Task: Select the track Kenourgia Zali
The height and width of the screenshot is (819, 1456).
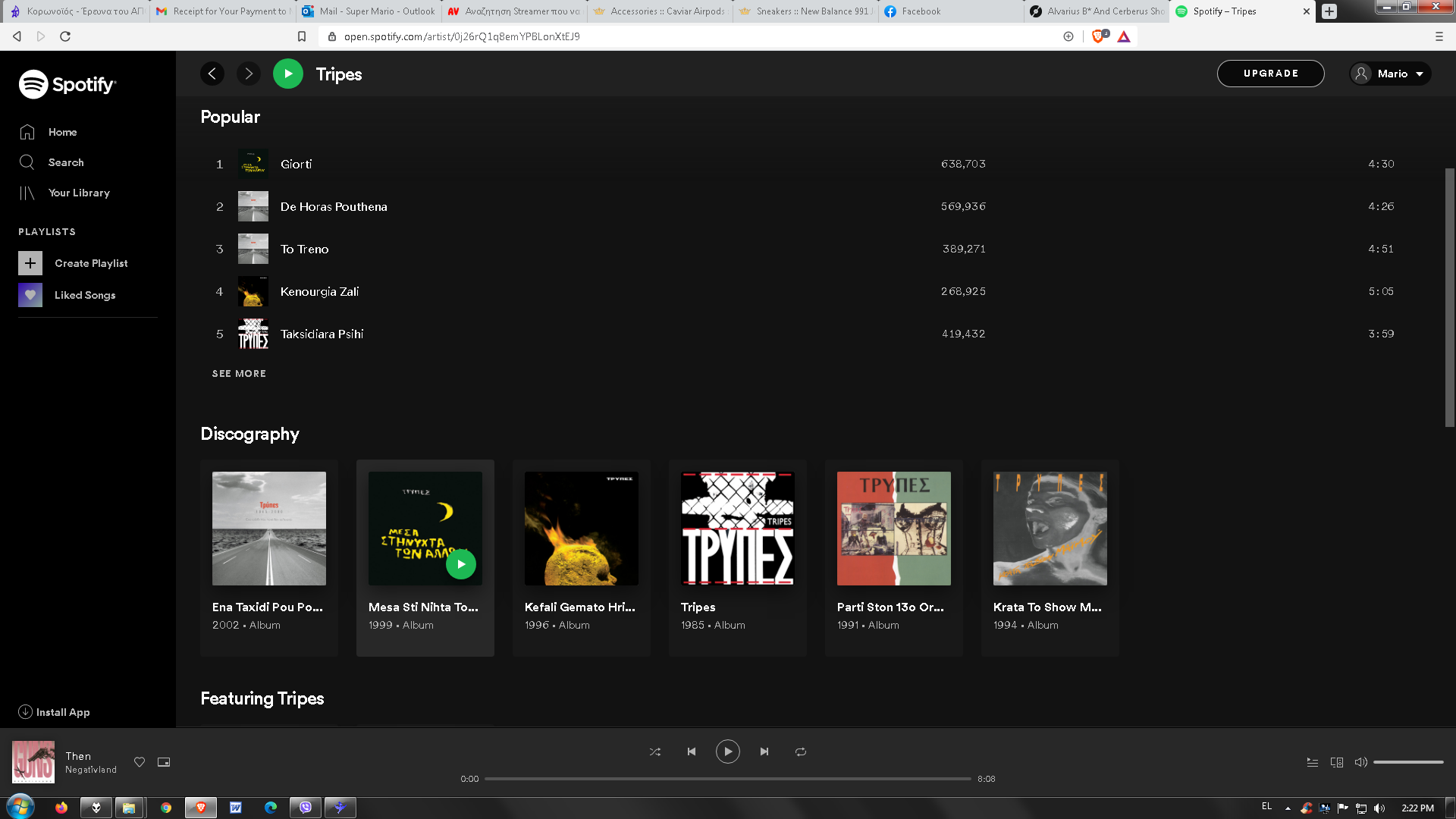Action: [319, 291]
